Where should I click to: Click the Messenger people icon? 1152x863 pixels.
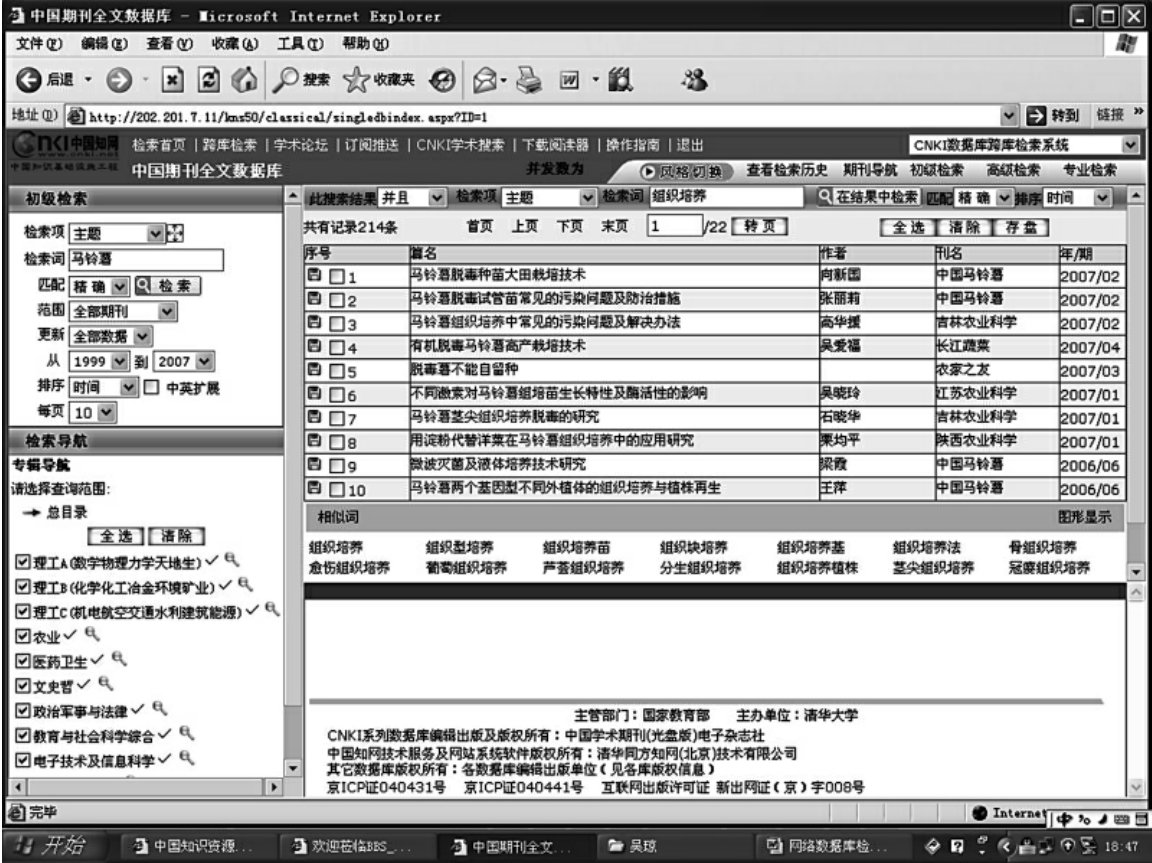click(x=694, y=79)
